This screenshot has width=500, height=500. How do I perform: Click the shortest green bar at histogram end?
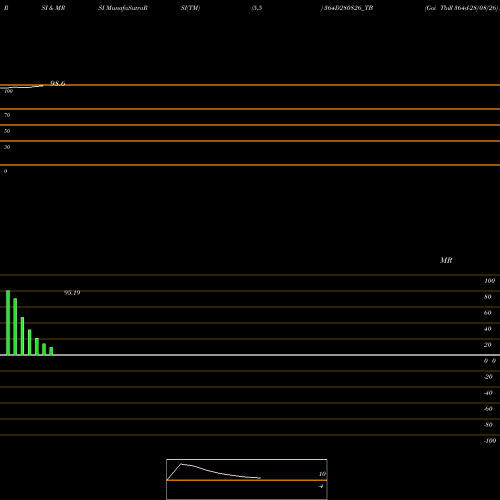51,351
